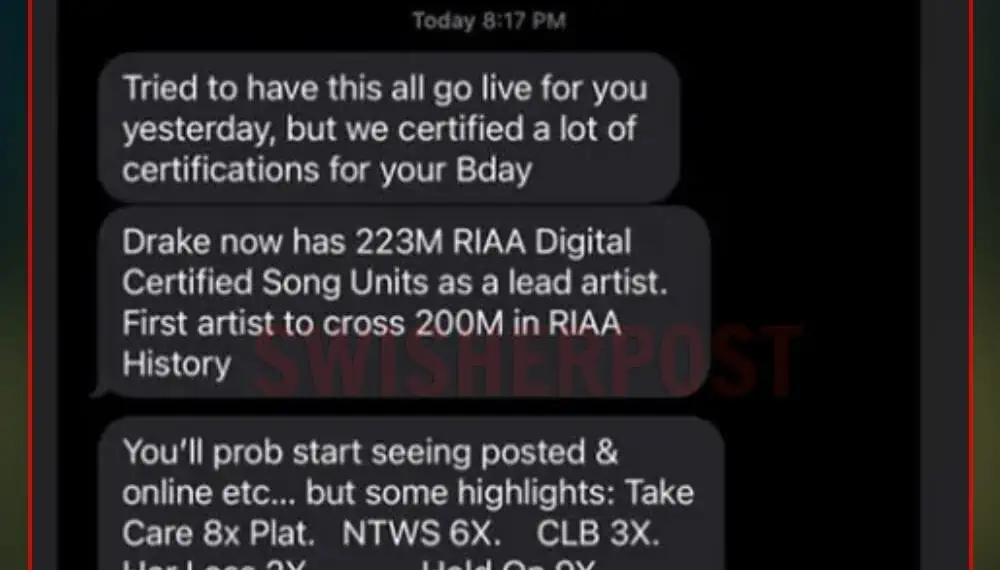The height and width of the screenshot is (570, 1000).
Task: Select the "Tried to have this all go live" message bubble
Action: click(389, 128)
